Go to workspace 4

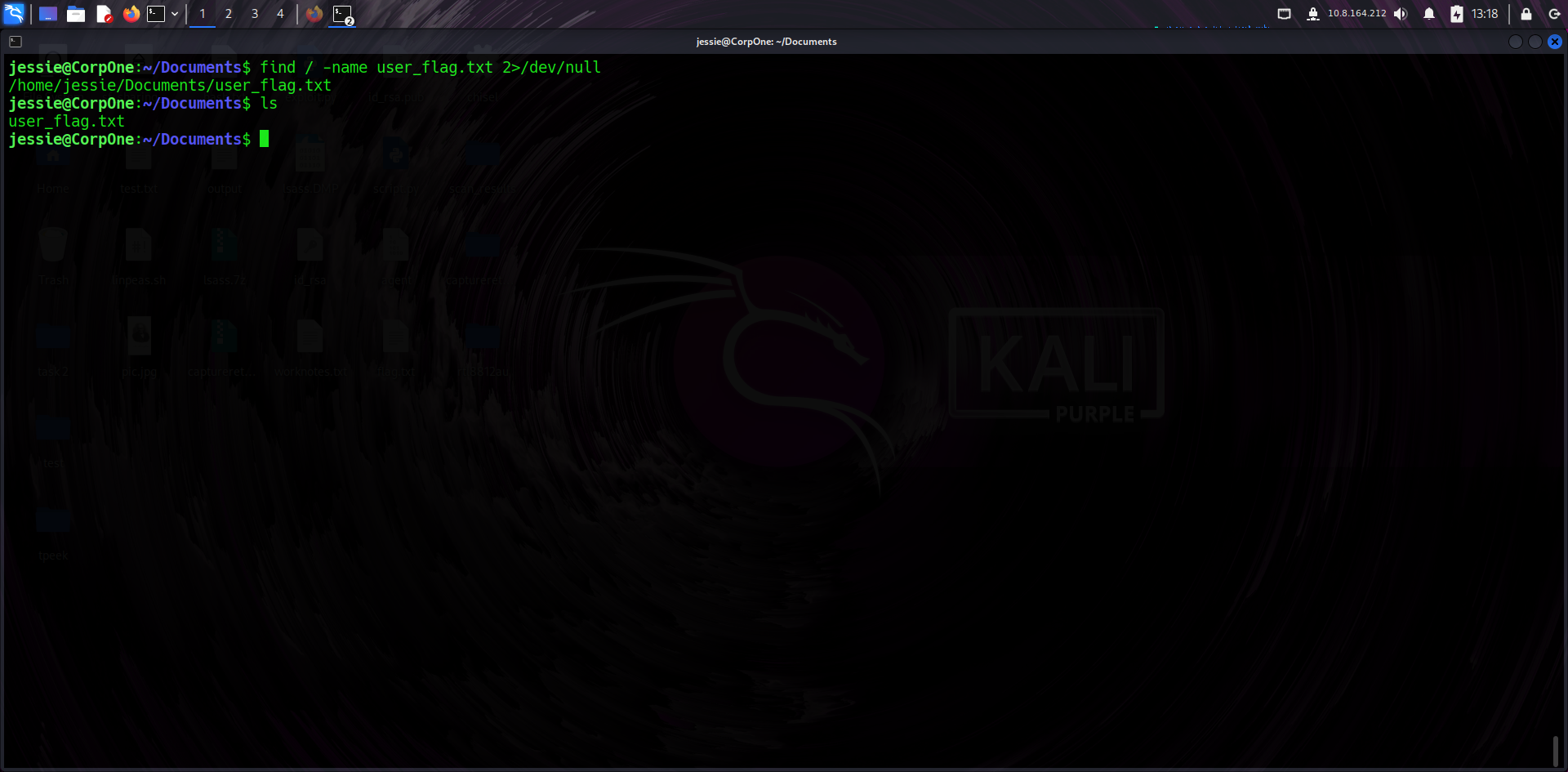[280, 14]
